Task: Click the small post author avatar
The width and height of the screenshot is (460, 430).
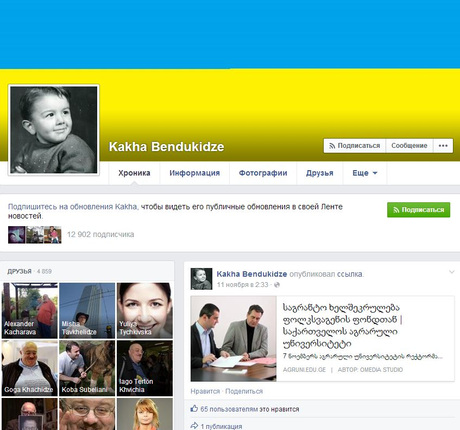Action: pos(201,279)
